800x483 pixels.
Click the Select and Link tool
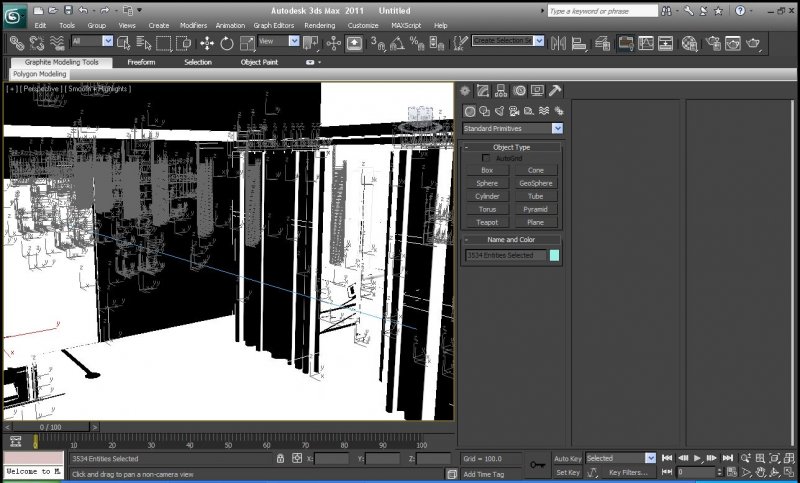(x=17, y=43)
